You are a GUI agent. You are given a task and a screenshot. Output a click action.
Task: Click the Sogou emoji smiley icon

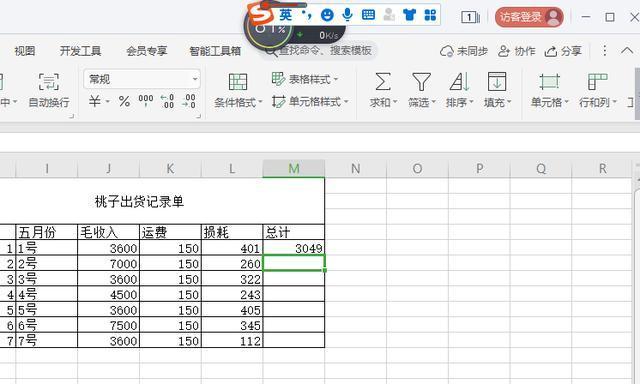[327, 16]
